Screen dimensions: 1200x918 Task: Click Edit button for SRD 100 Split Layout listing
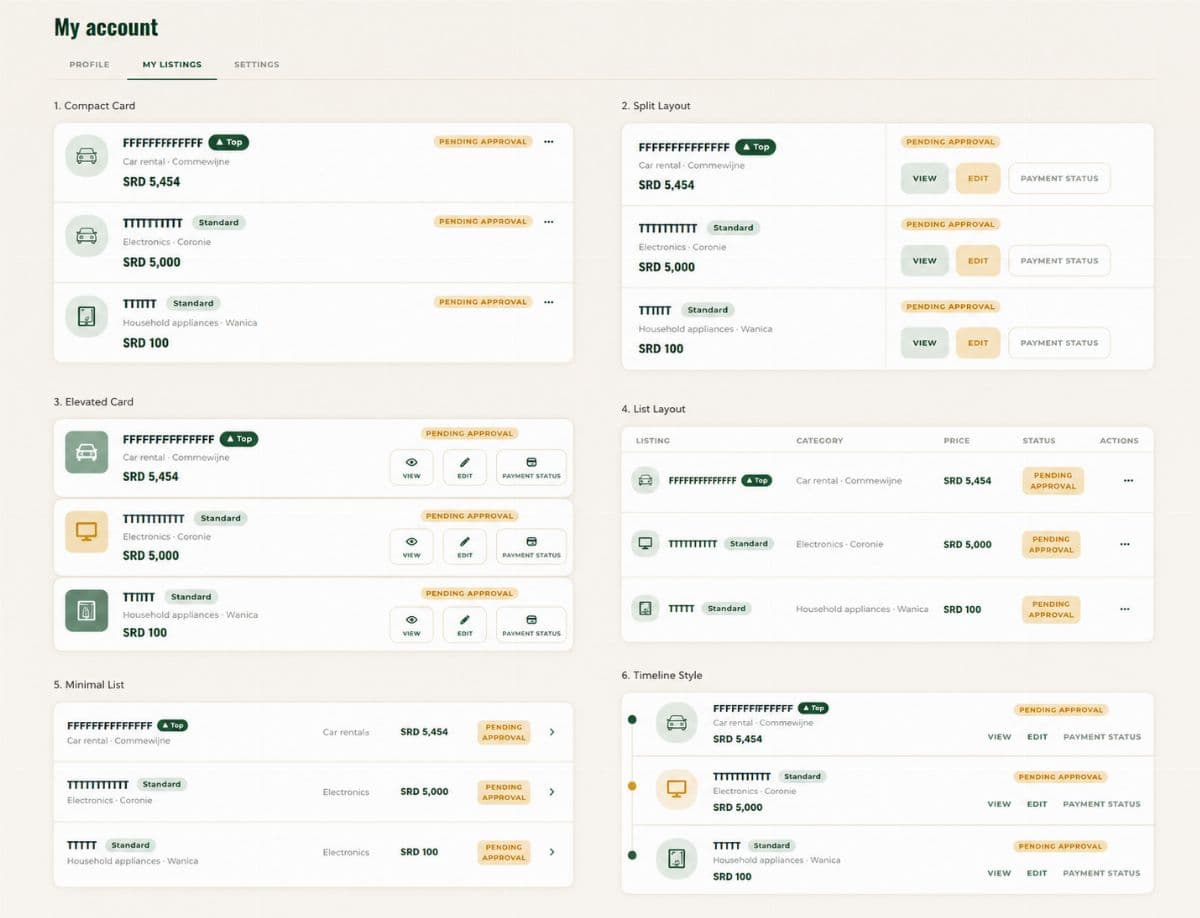[x=978, y=343]
